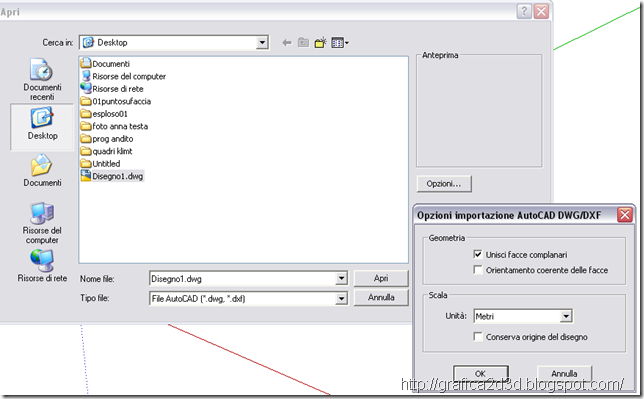
Task: Click the up one level folder icon
Action: coord(303,42)
